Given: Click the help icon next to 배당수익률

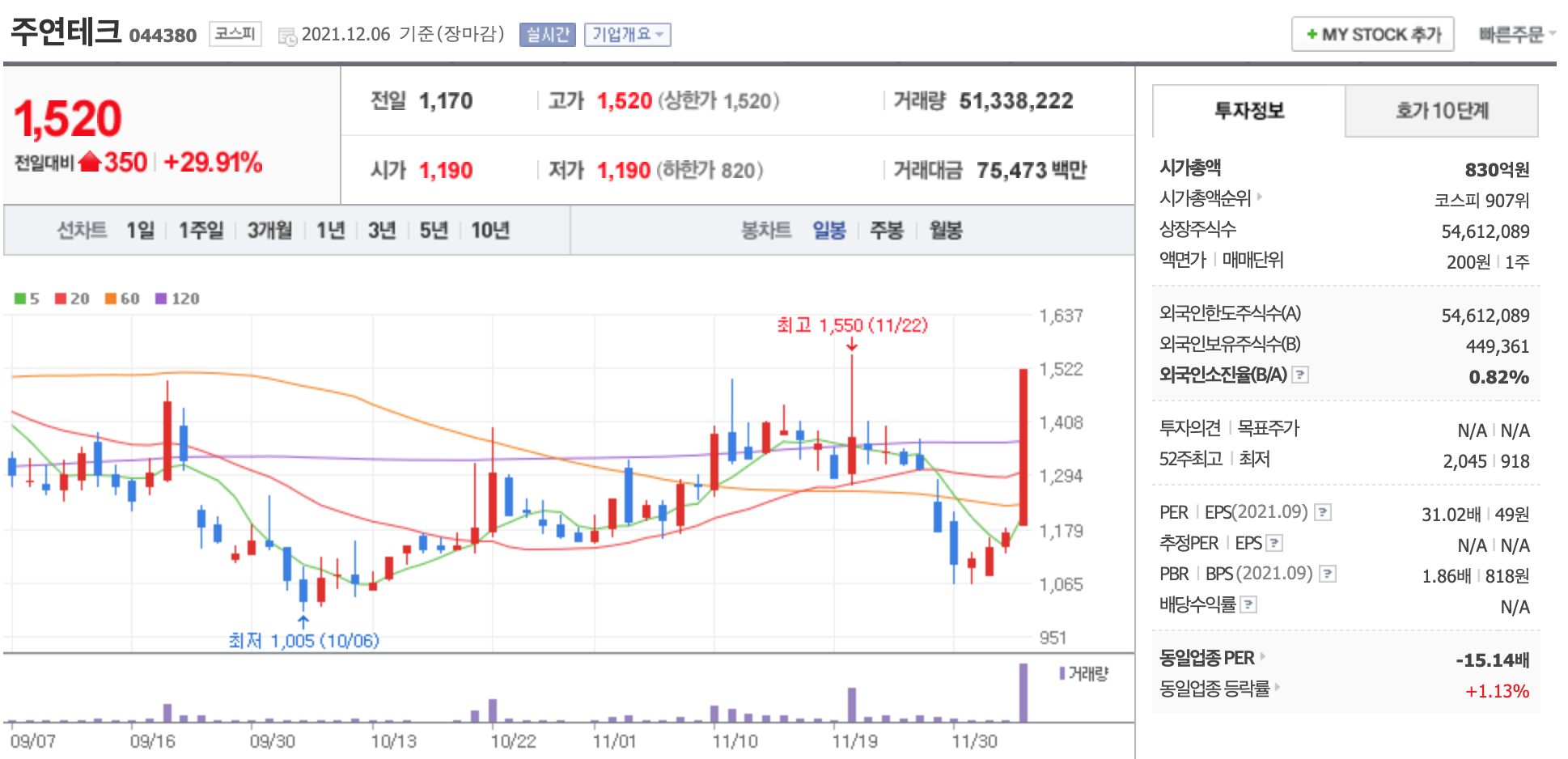Looking at the screenshot, I should [1248, 604].
